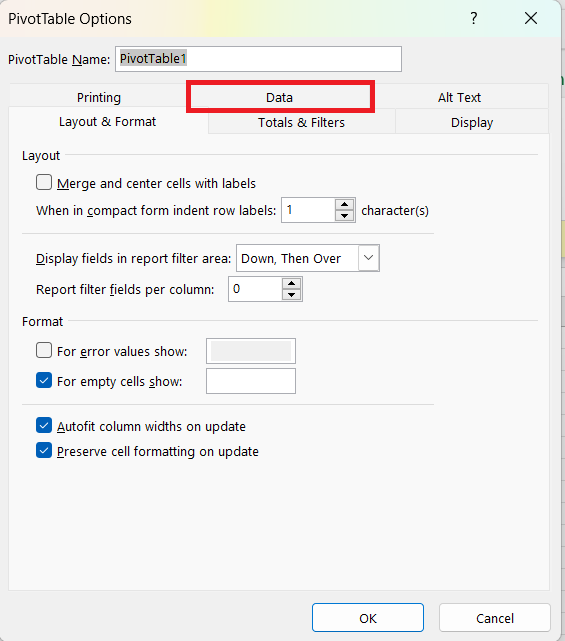Increase Report filter fields per column
The image size is (565, 641).
(291, 284)
